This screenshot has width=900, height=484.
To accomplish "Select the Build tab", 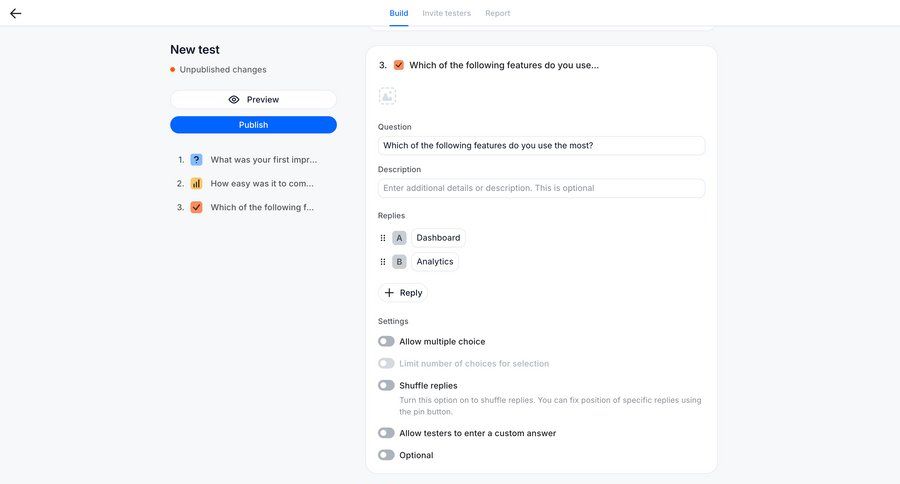I will 398,13.
